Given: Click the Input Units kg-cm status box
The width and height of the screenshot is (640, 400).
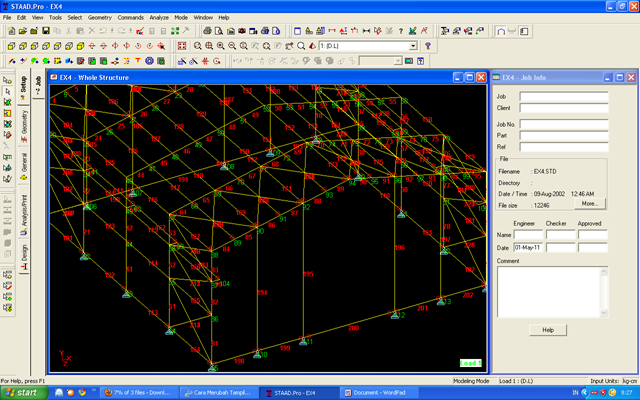Looking at the screenshot, I should click(630, 381).
